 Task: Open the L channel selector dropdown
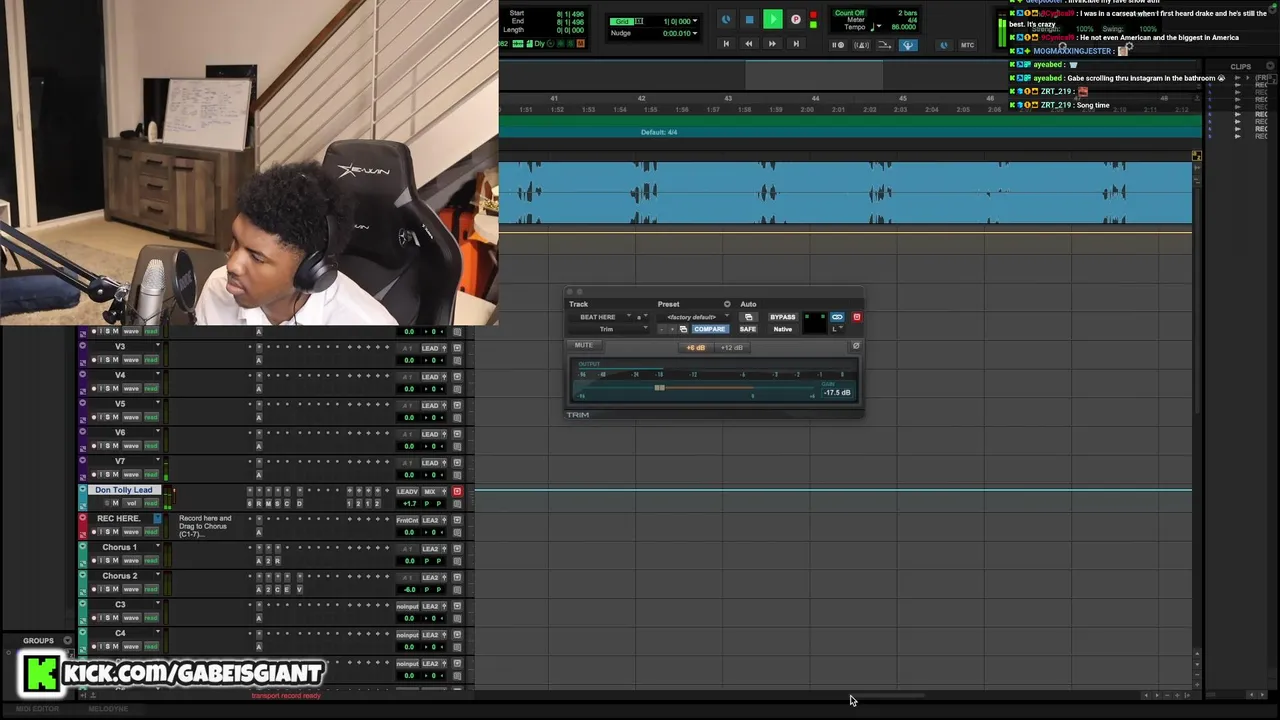(x=836, y=329)
